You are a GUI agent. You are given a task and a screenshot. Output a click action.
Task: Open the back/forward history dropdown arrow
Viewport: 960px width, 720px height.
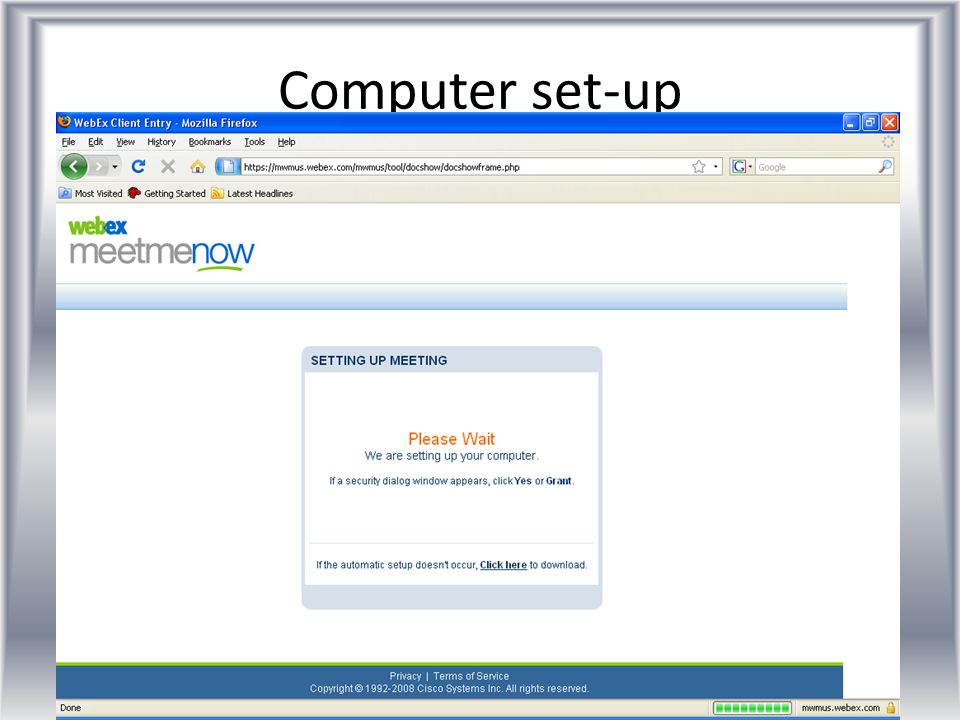[x=114, y=167]
